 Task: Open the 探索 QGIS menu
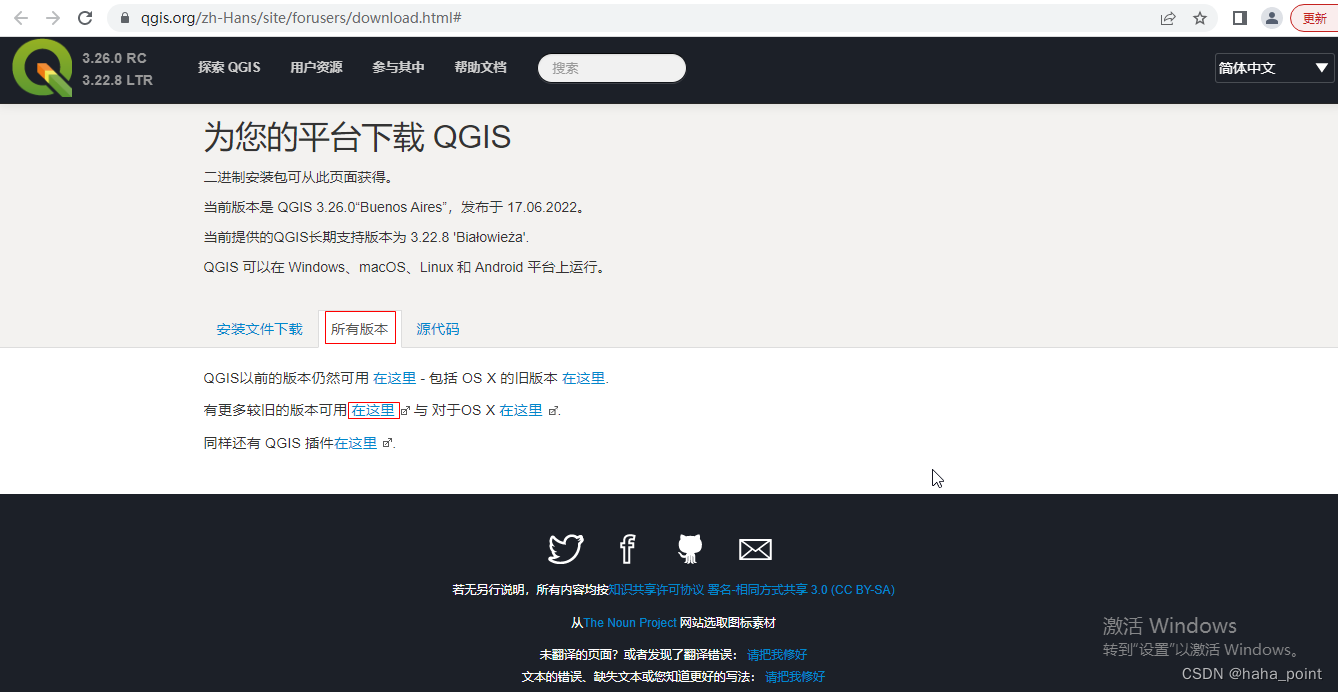coord(229,67)
